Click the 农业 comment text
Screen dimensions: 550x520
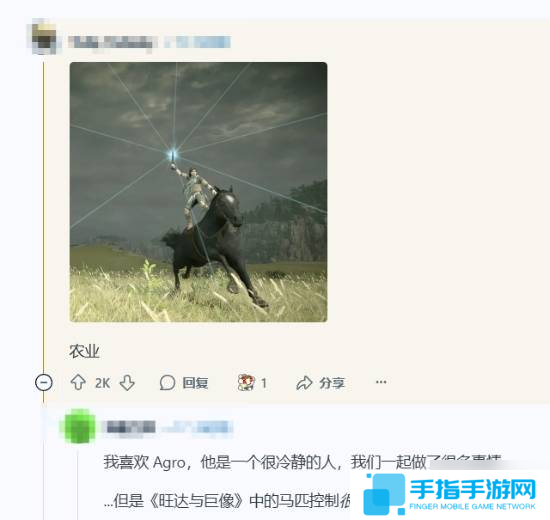[84, 352]
